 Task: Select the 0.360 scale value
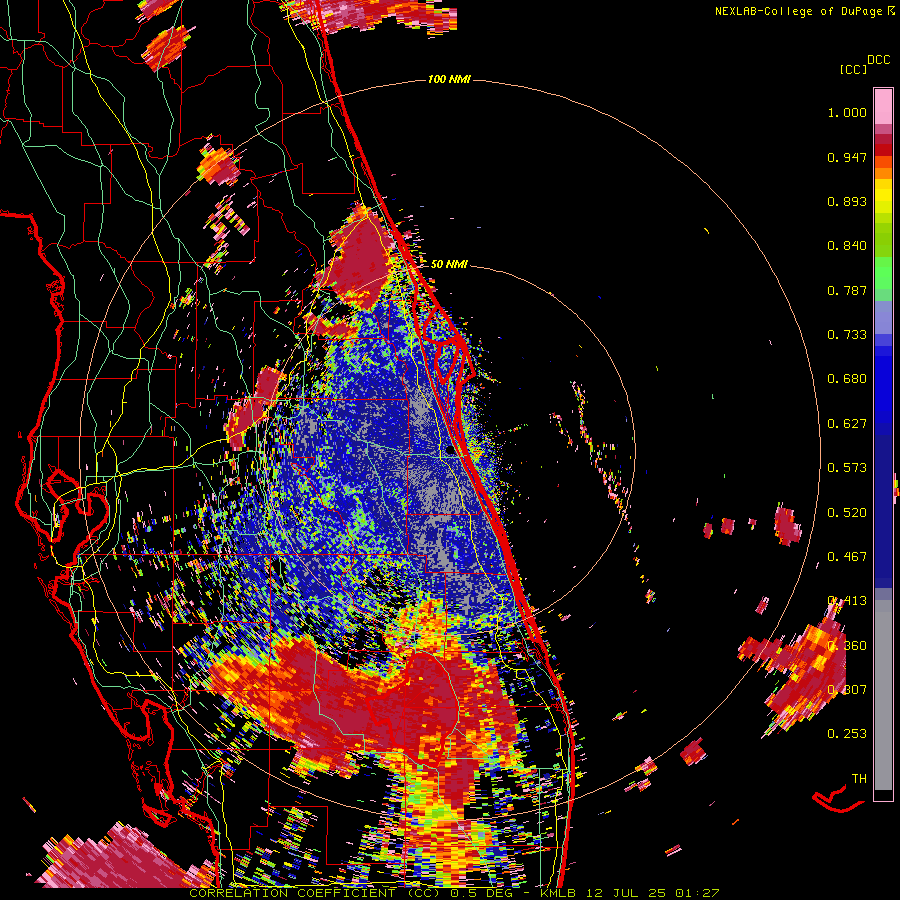[847, 646]
